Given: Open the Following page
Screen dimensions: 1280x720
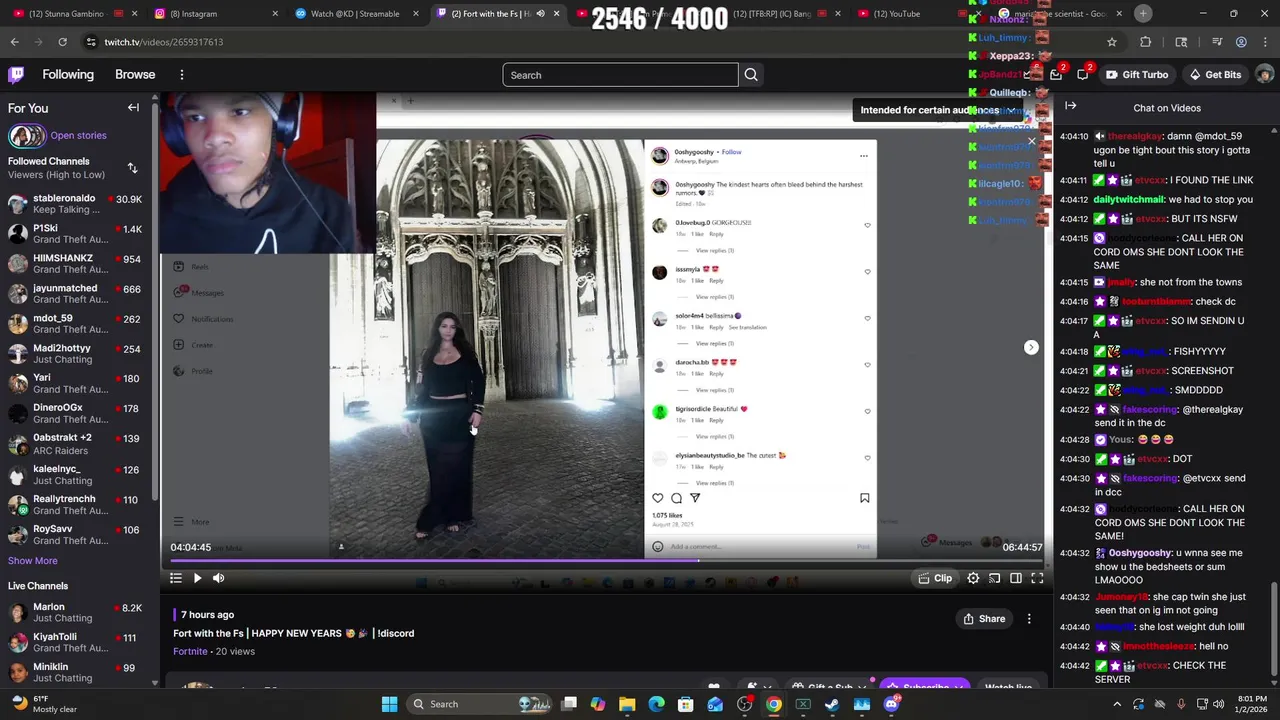Looking at the screenshot, I should pyautogui.click(x=68, y=75).
